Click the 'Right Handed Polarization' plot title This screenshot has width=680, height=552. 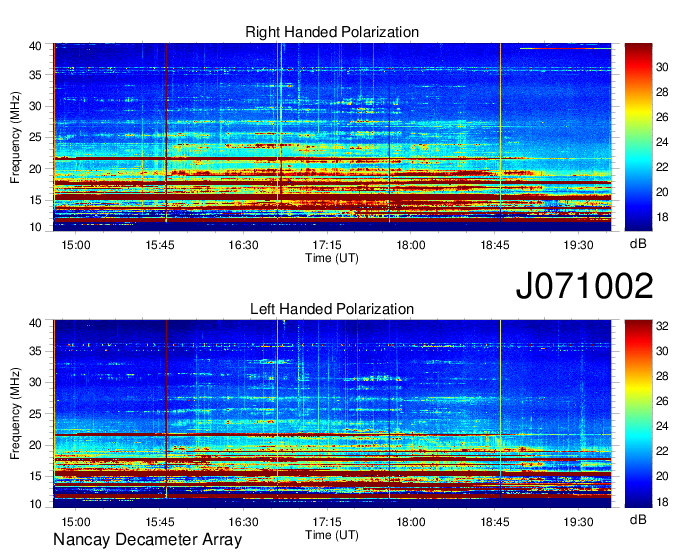point(332,32)
